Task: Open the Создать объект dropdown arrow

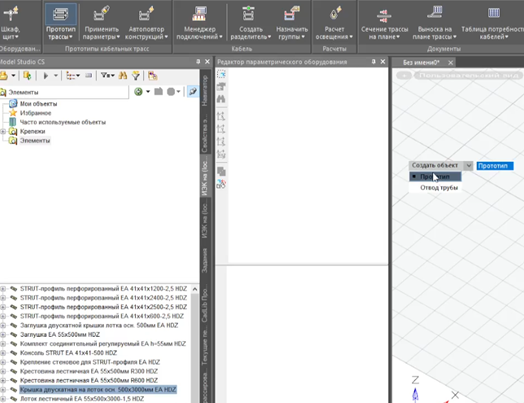Action: (469, 165)
